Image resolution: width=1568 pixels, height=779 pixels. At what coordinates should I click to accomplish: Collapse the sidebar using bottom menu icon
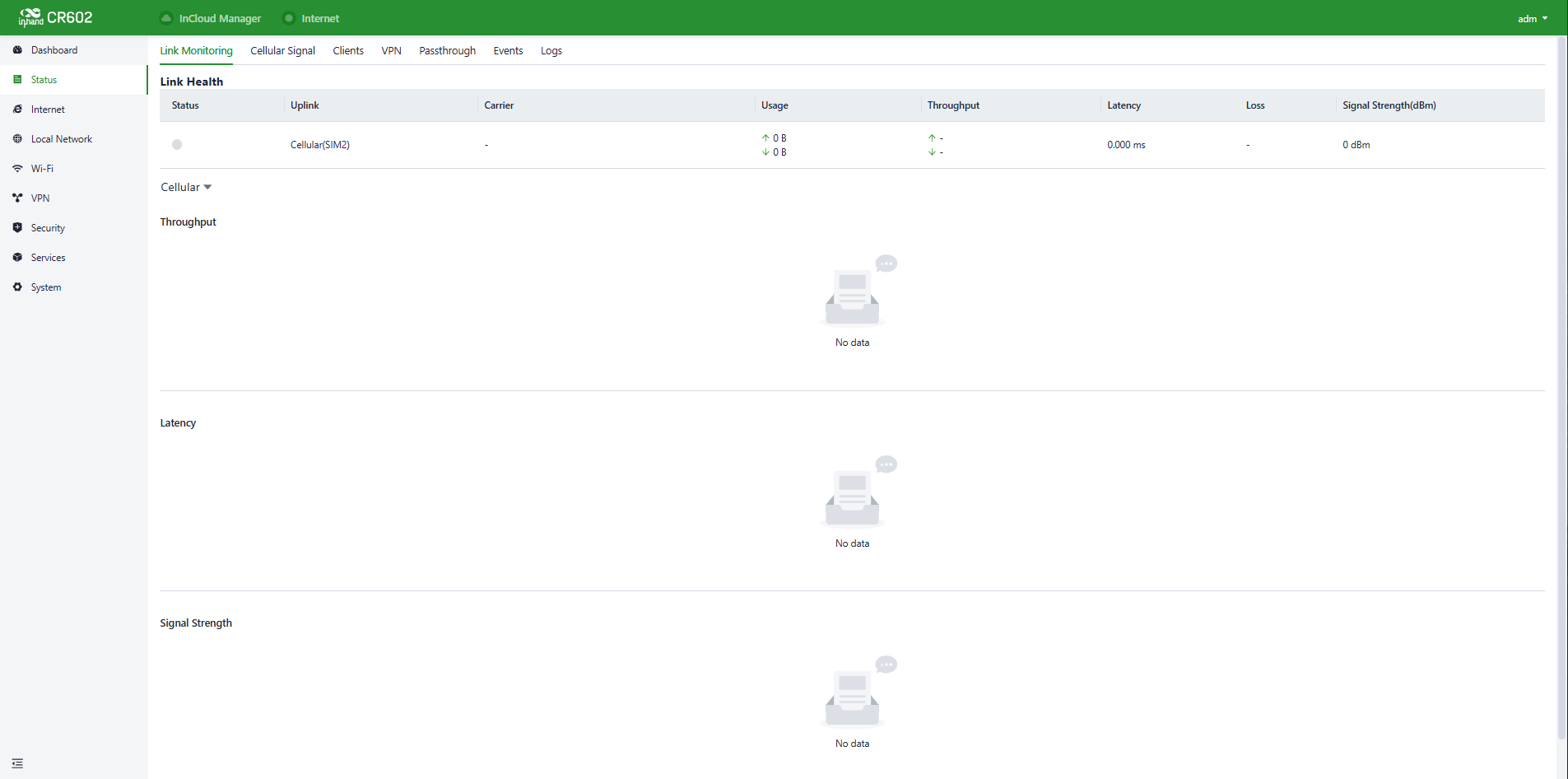pos(17,763)
